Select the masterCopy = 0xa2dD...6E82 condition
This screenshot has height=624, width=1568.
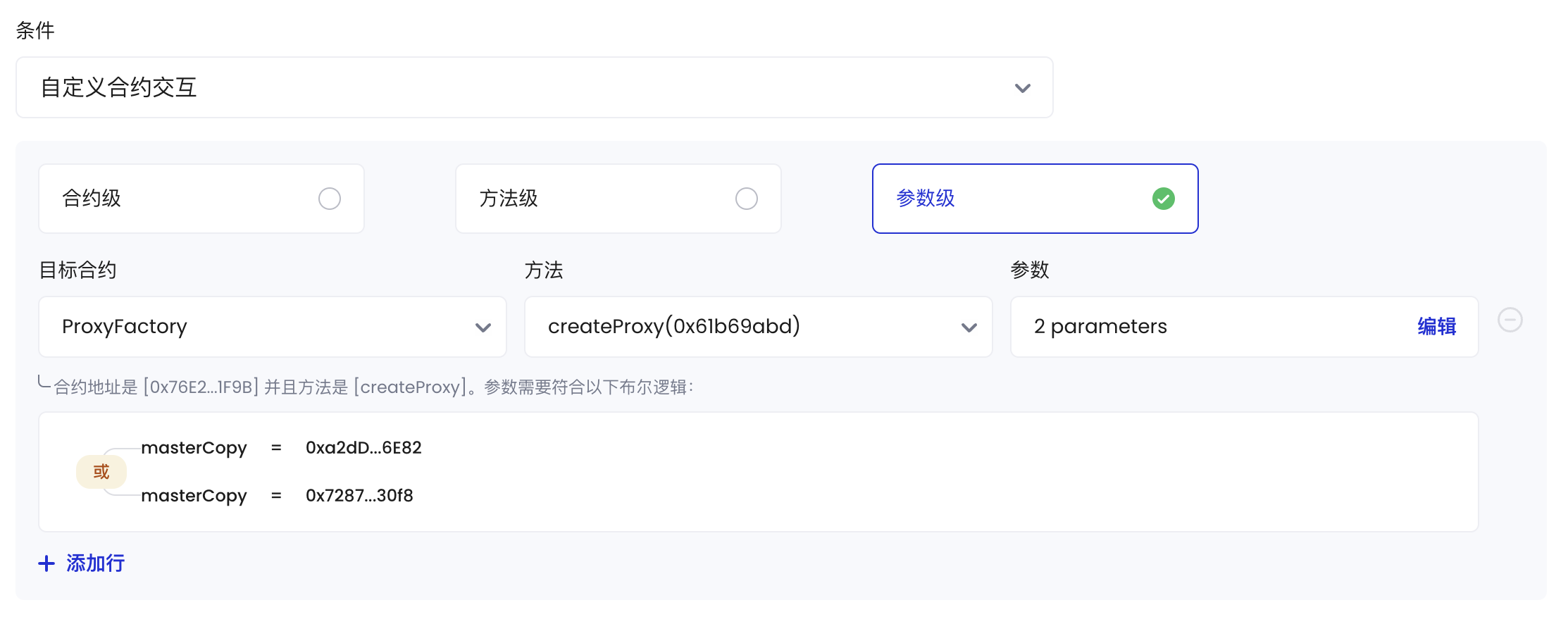coord(281,448)
